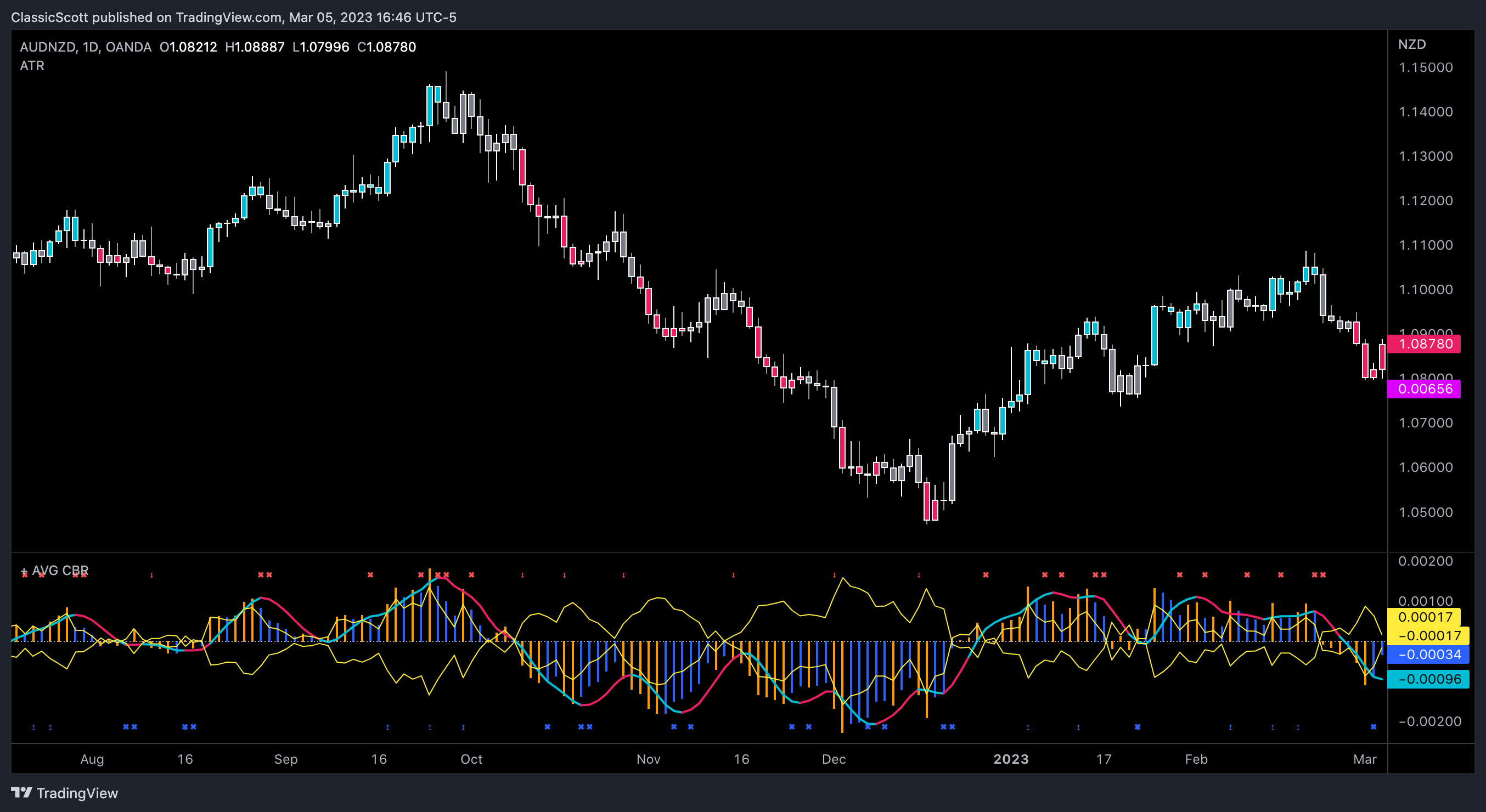Click the 0.00100 indicator axis label

point(1426,601)
